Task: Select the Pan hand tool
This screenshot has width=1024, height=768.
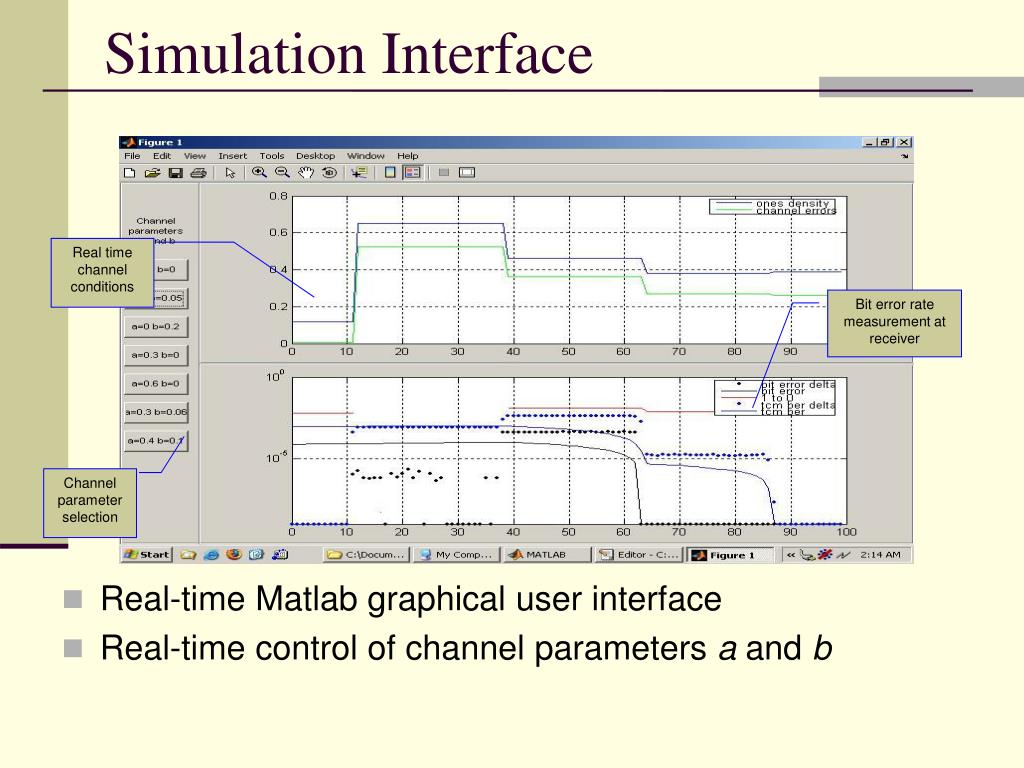Action: pyautogui.click(x=306, y=172)
